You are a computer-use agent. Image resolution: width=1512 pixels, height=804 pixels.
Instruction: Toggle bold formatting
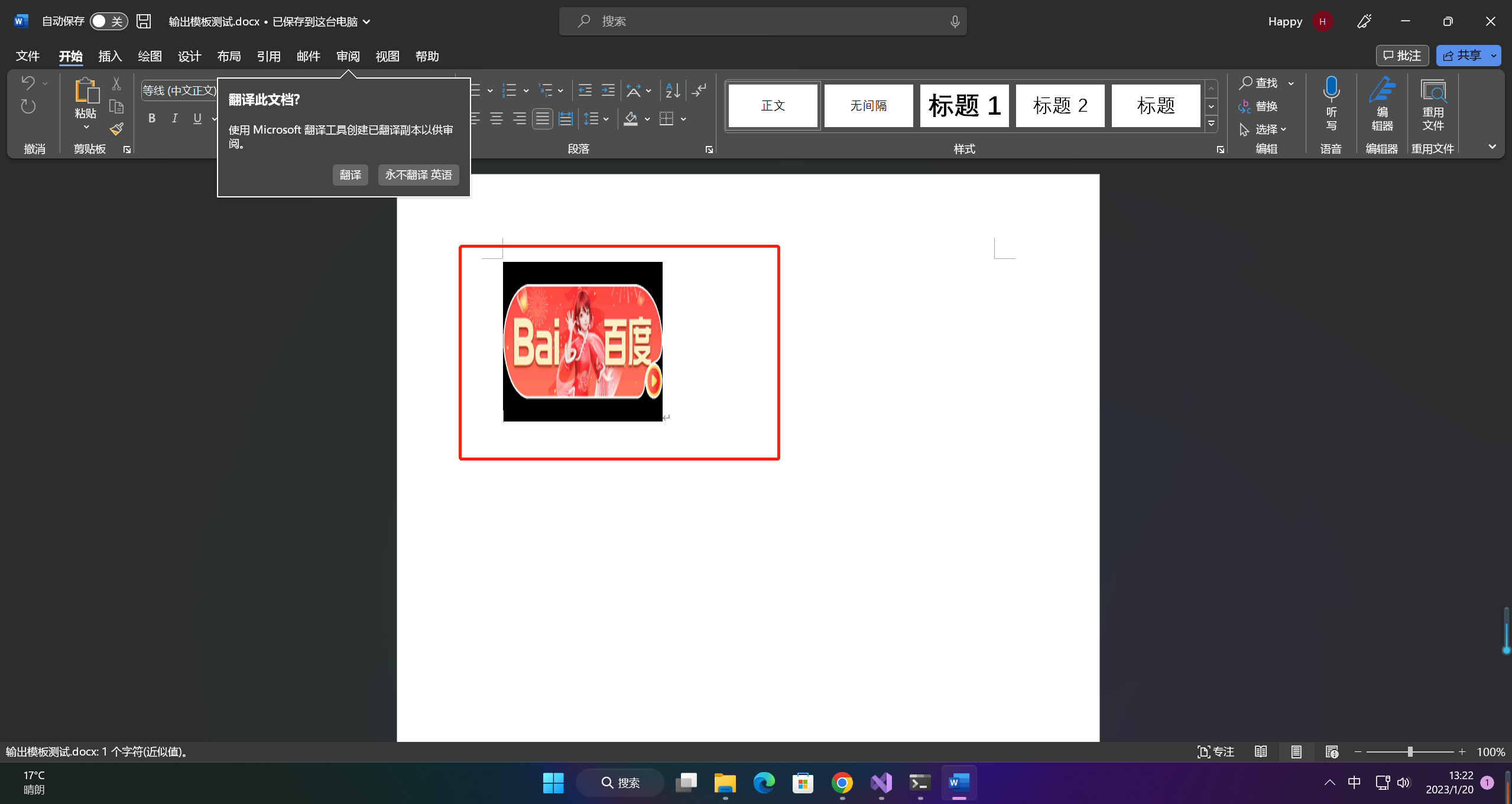[x=151, y=118]
